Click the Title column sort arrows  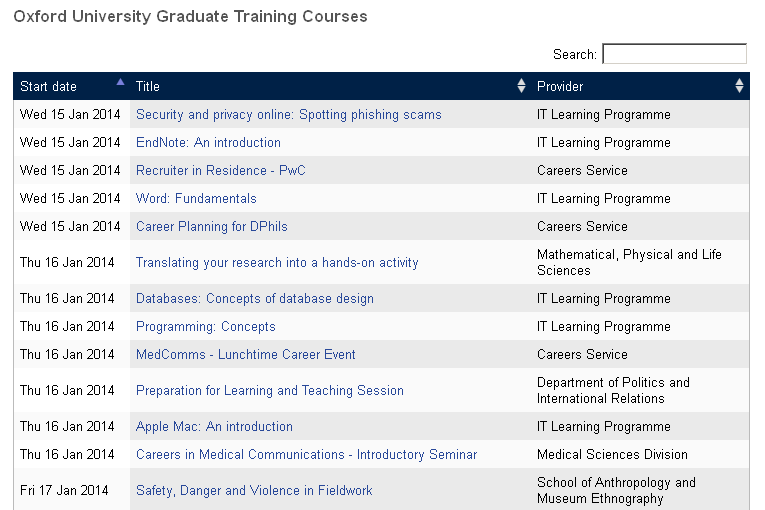(x=521, y=86)
